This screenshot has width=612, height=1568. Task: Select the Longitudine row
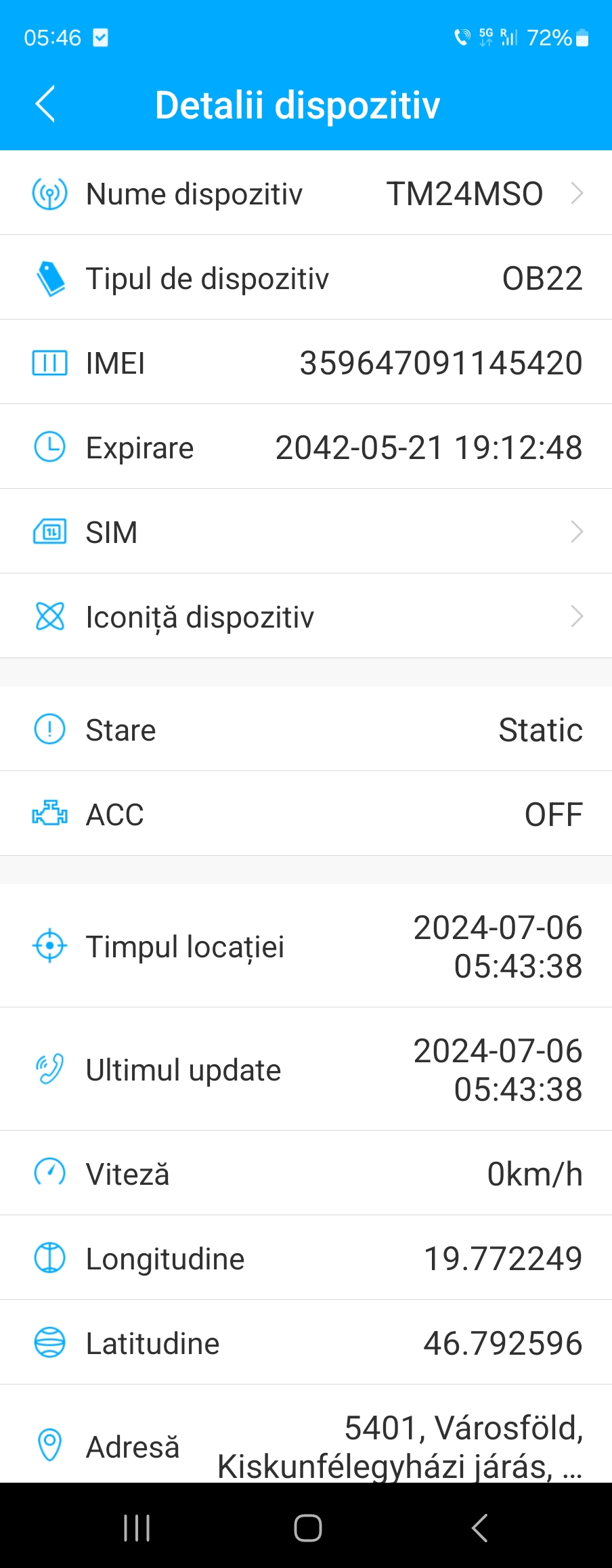pos(306,1258)
